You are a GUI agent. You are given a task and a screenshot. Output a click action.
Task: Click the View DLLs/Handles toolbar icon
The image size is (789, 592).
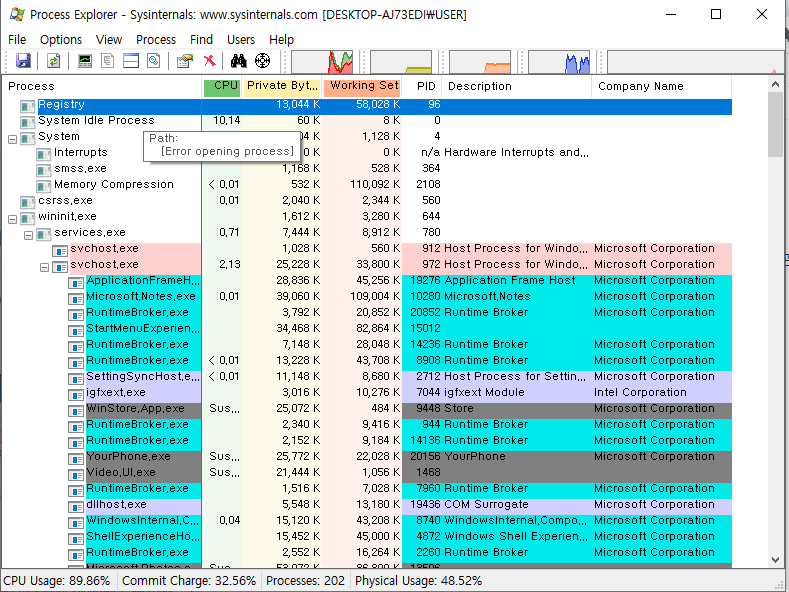[x=153, y=61]
